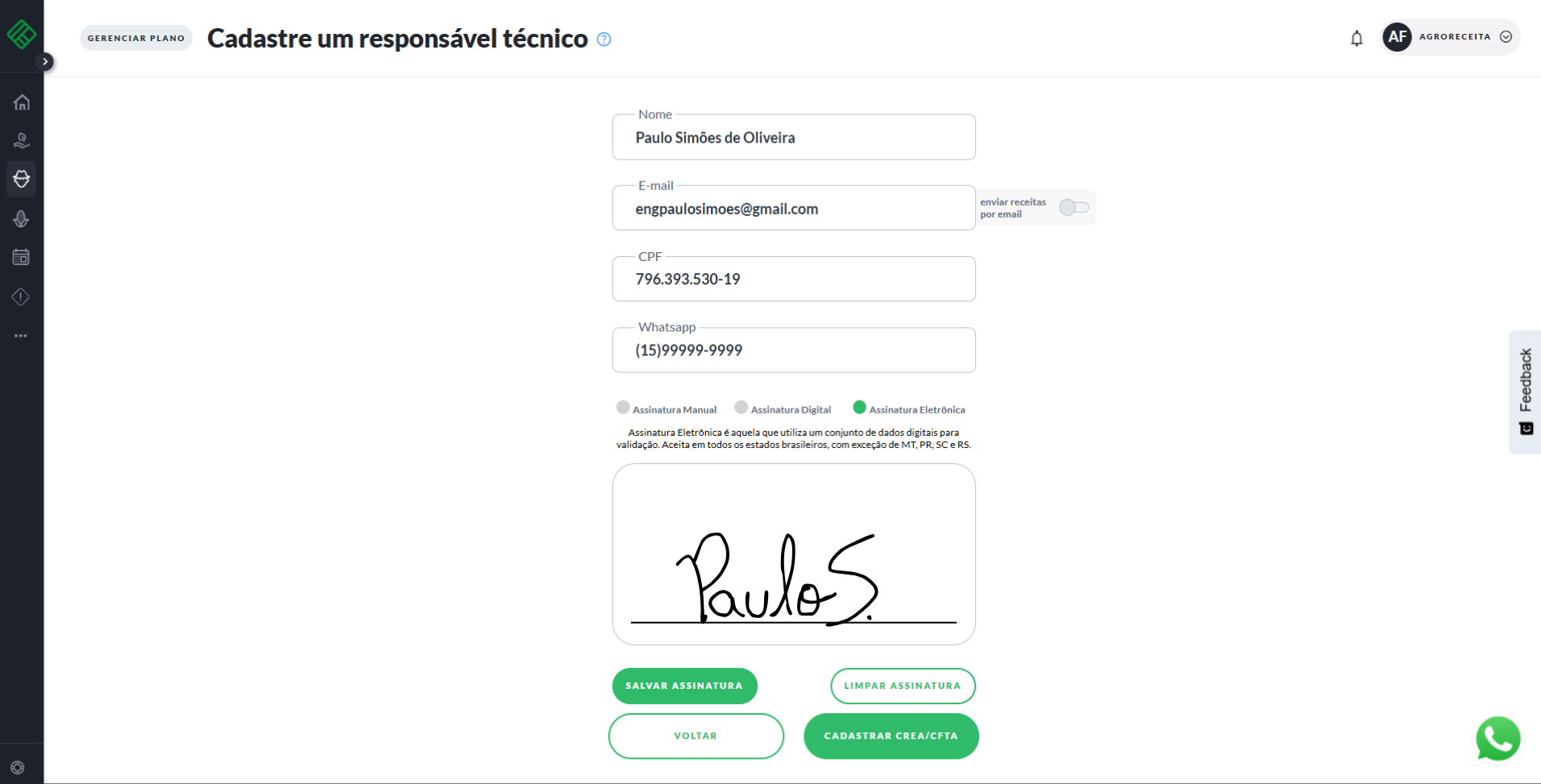Click Salvar Assinatura button
Viewport: 1541px width, 784px height.
tap(684, 686)
